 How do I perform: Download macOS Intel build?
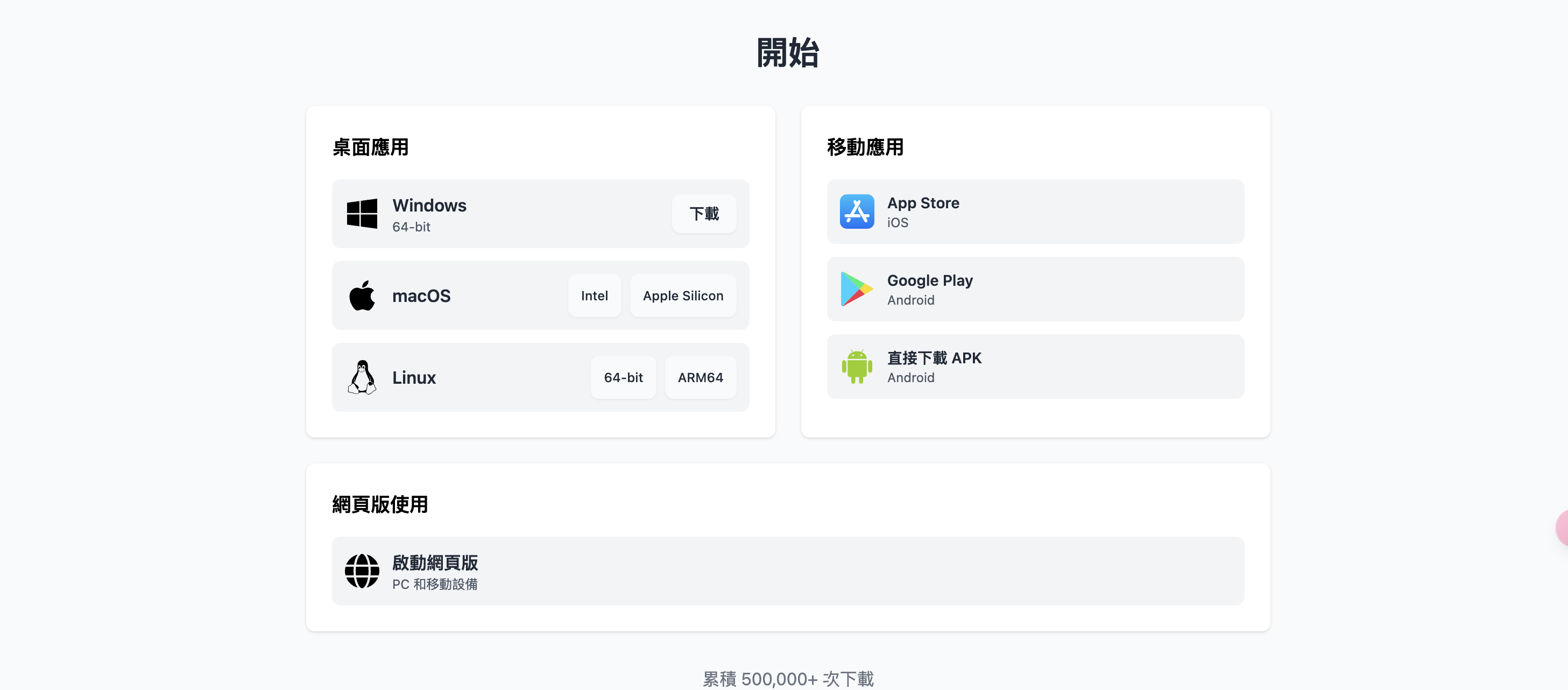tap(594, 295)
